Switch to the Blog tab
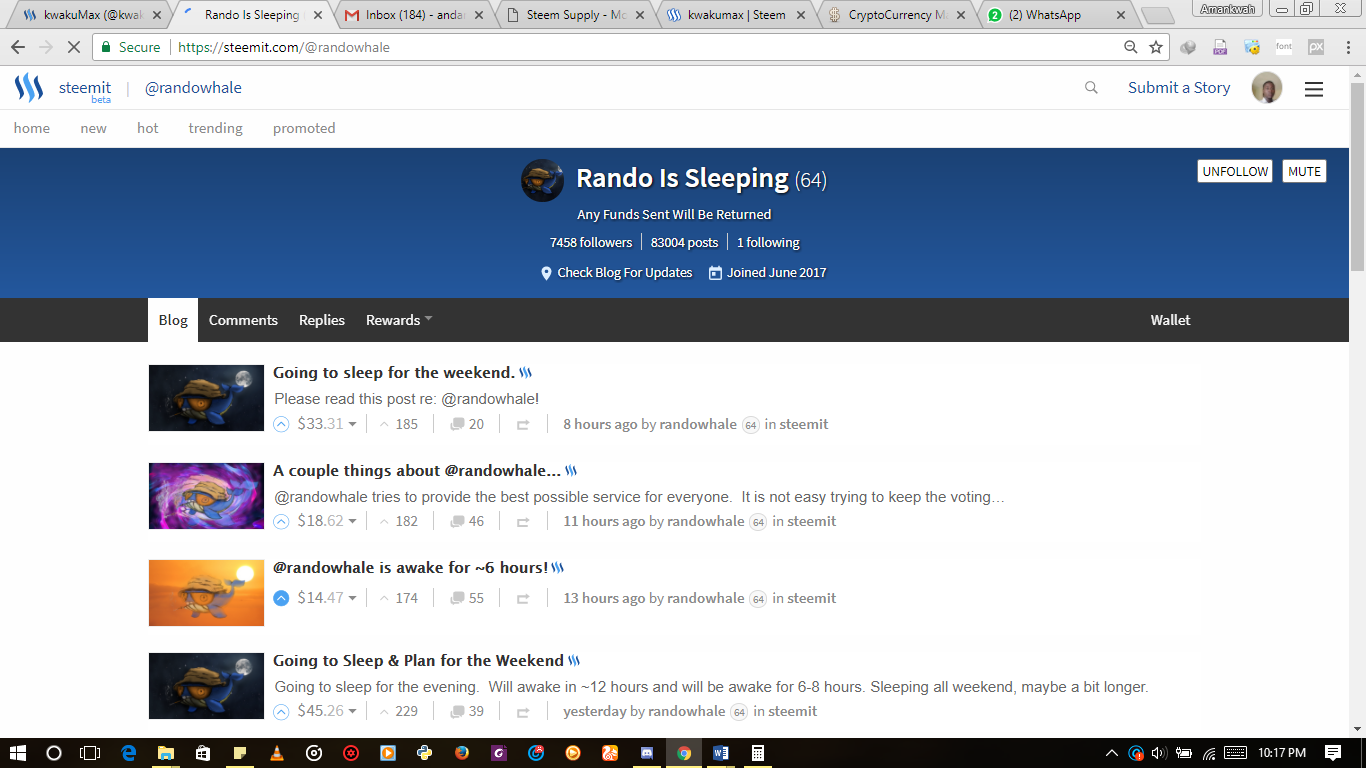Image resolution: width=1366 pixels, height=768 pixels. tap(173, 320)
